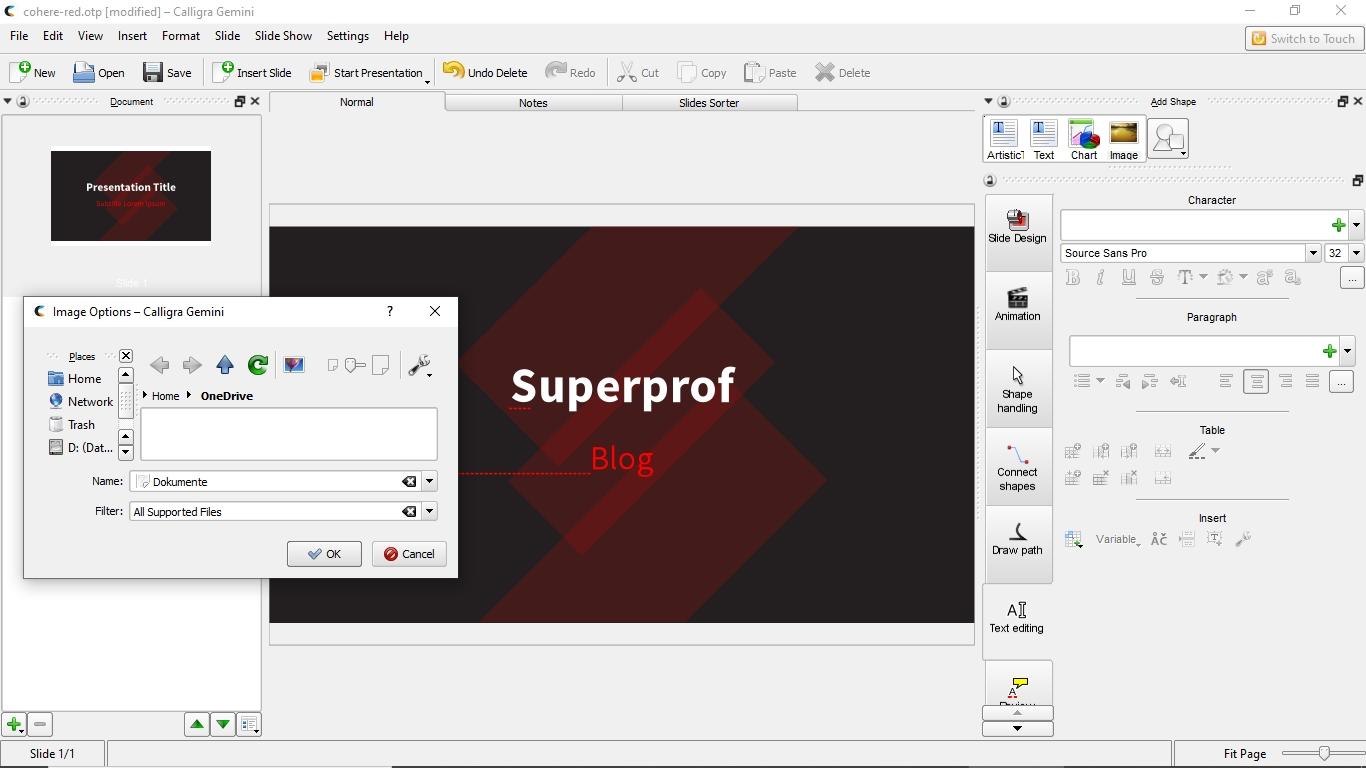Clear the Filter field text
This screenshot has width=1366, height=768.
[409, 512]
